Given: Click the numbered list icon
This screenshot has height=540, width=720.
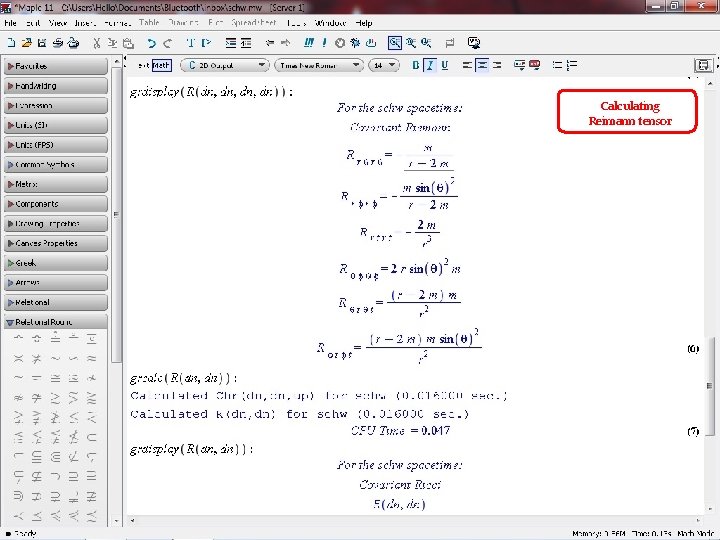Looking at the screenshot, I should point(572,65).
